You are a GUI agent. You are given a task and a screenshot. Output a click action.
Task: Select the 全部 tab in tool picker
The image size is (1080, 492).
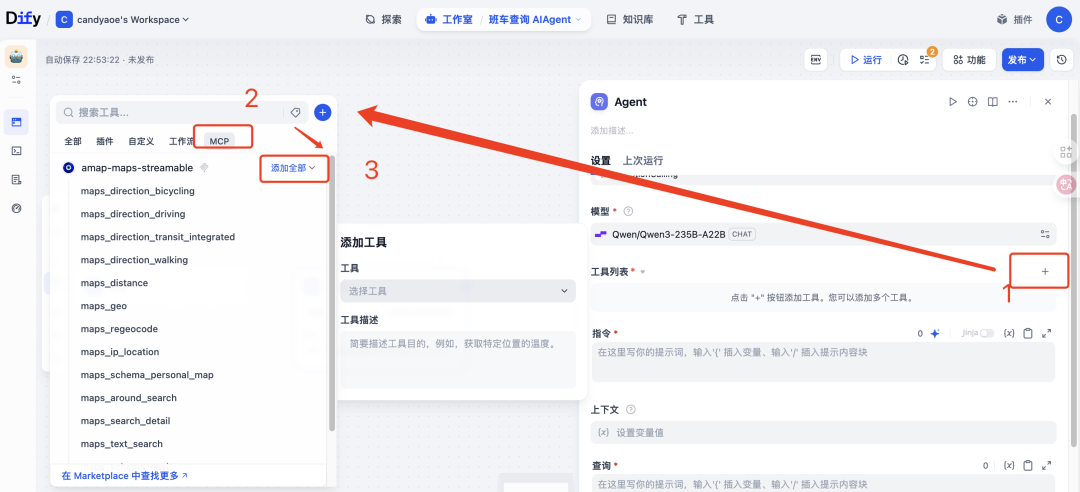pyautogui.click(x=73, y=141)
